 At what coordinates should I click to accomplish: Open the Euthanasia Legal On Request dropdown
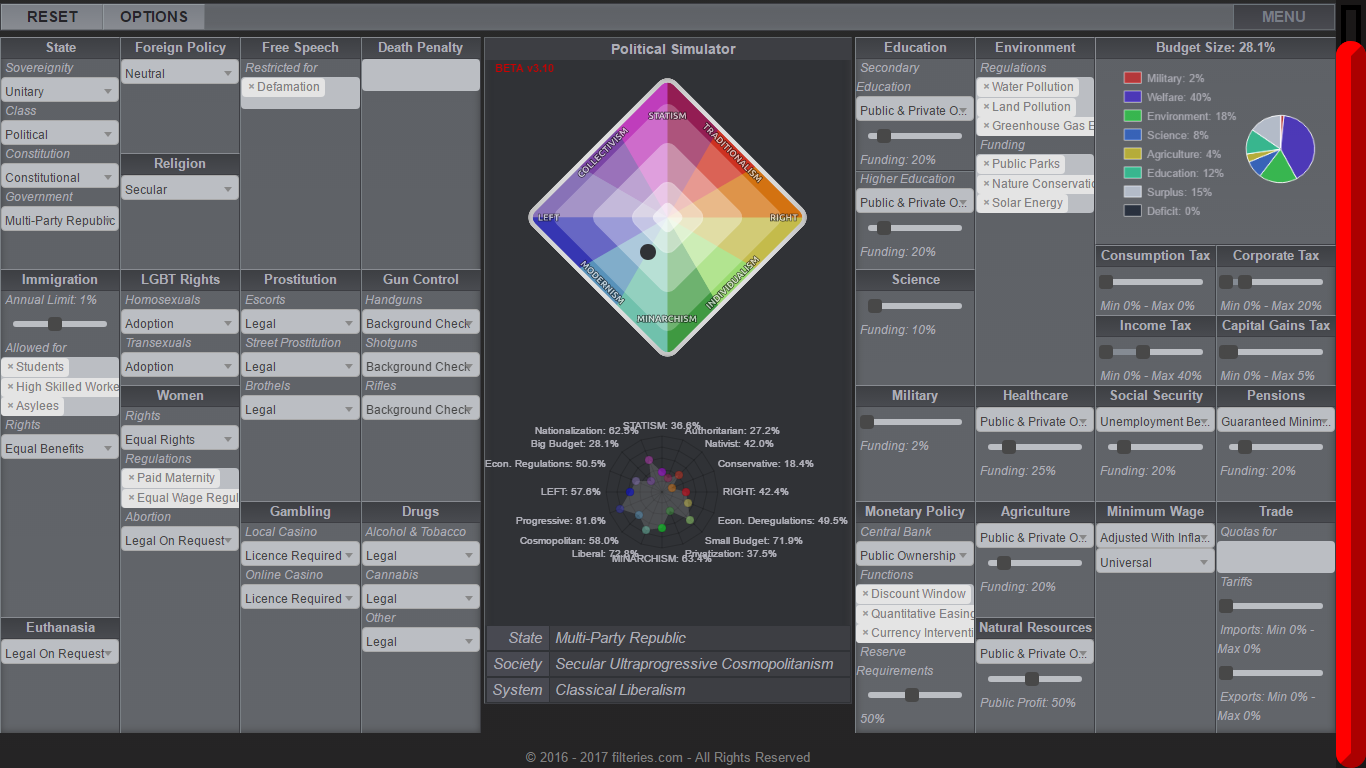click(x=60, y=653)
